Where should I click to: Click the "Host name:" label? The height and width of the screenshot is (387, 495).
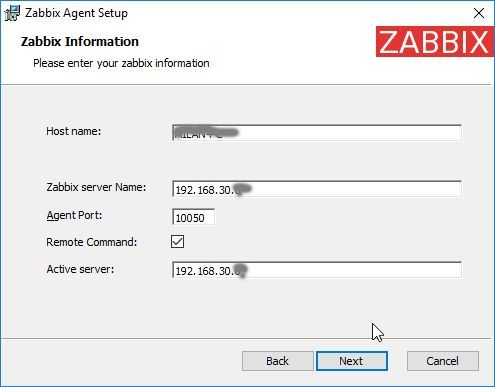pos(74,131)
